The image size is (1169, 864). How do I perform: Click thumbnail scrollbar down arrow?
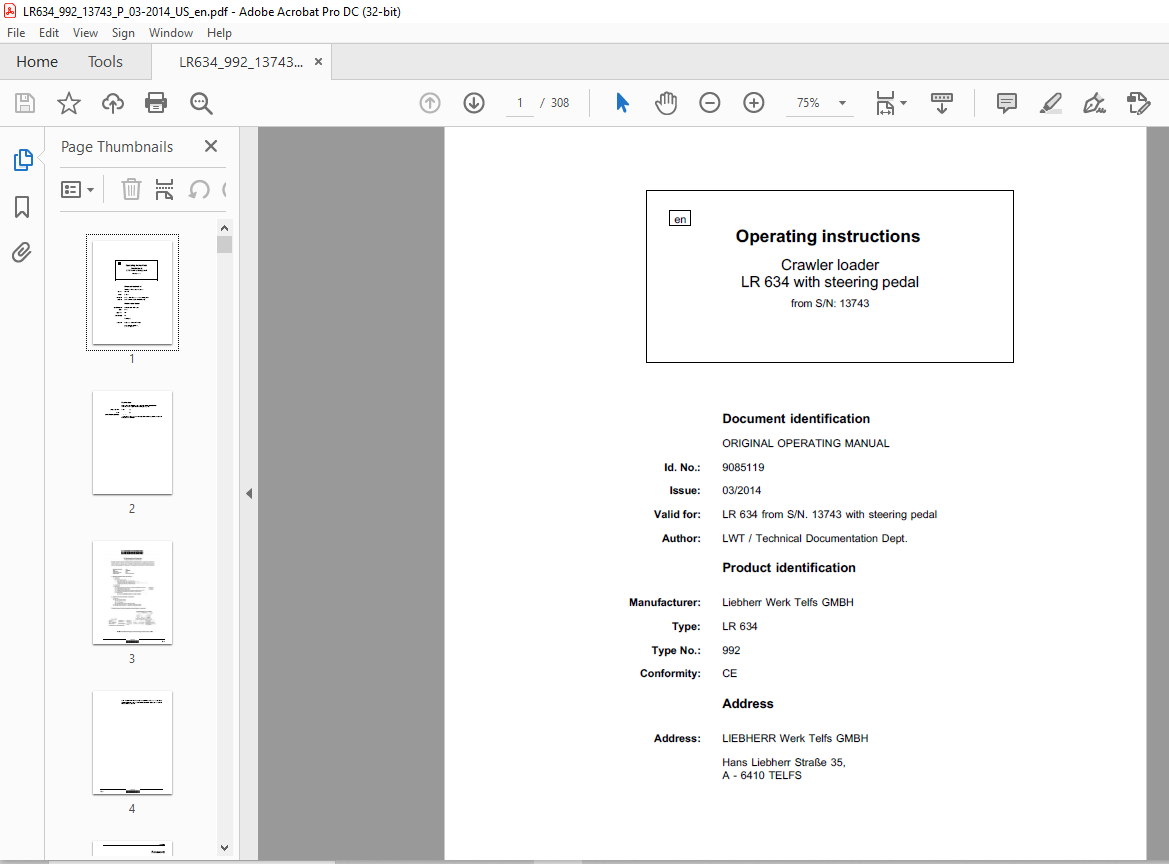point(224,848)
